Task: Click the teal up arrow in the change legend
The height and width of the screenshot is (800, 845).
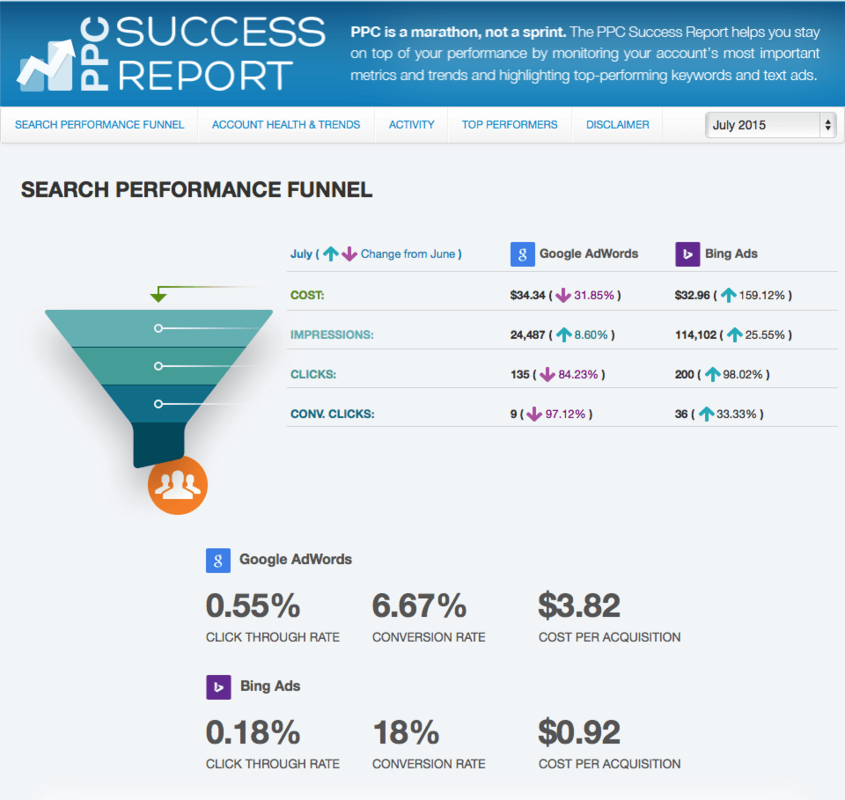Action: coord(330,254)
